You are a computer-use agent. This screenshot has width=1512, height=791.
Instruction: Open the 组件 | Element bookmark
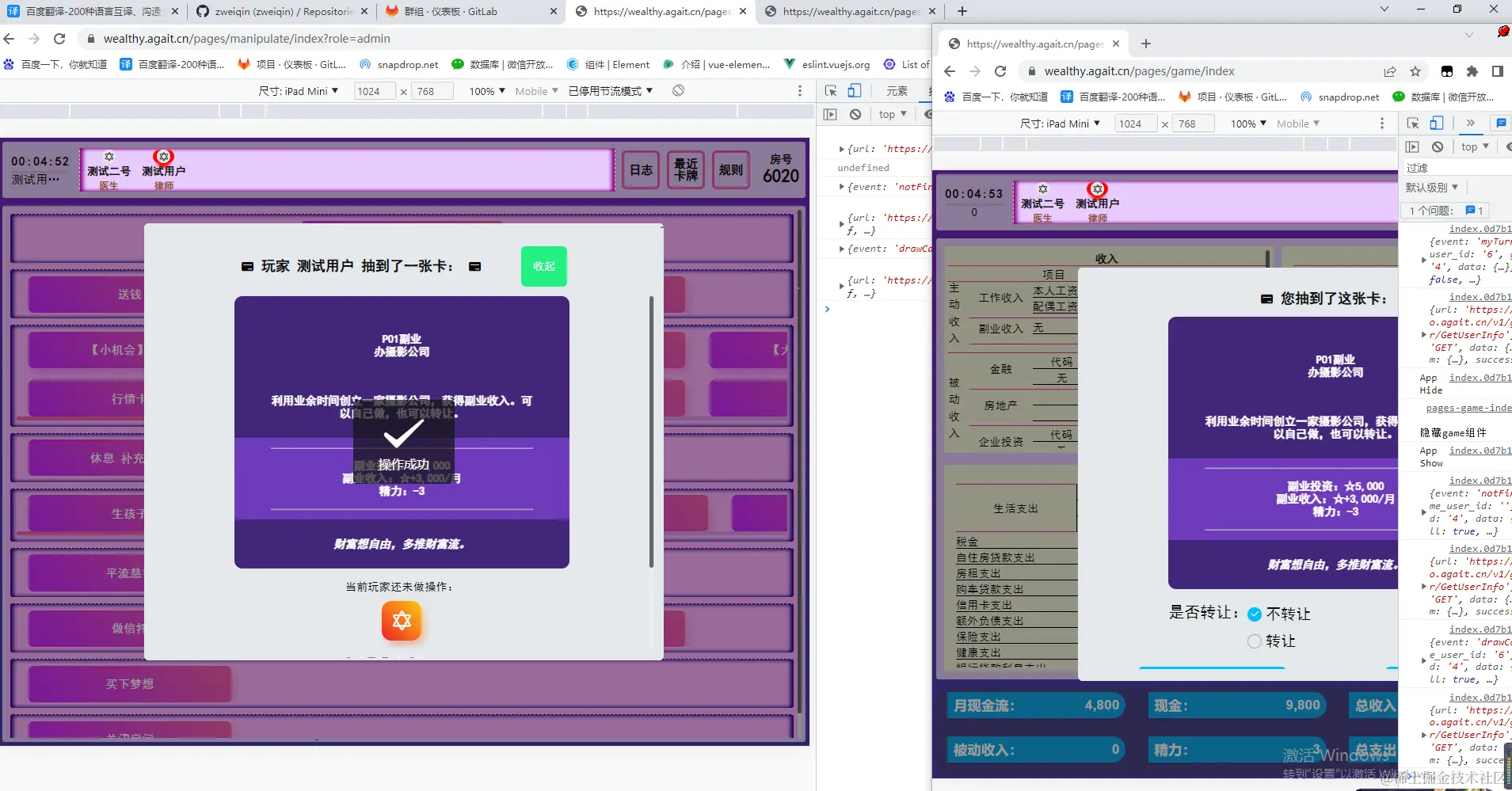click(x=608, y=65)
